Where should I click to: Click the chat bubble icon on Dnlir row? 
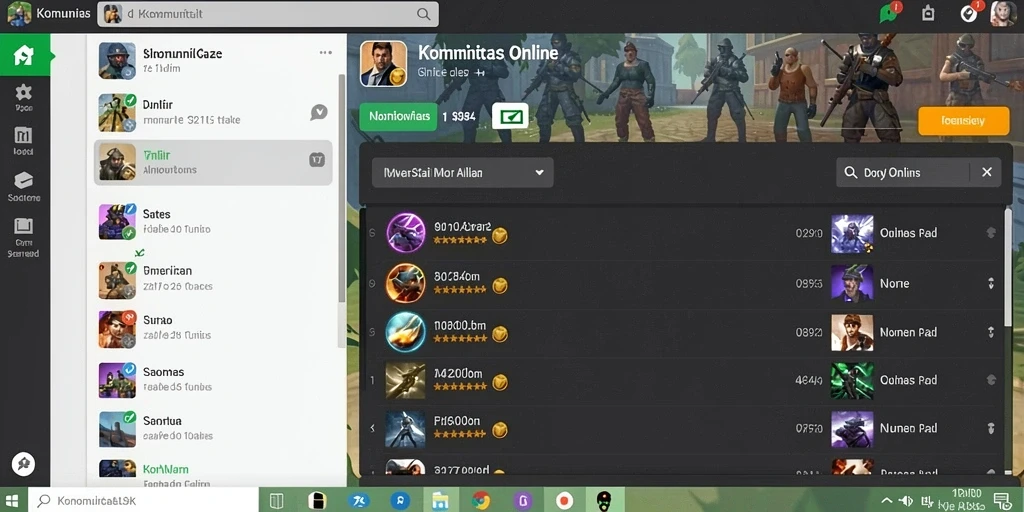pyautogui.click(x=318, y=112)
